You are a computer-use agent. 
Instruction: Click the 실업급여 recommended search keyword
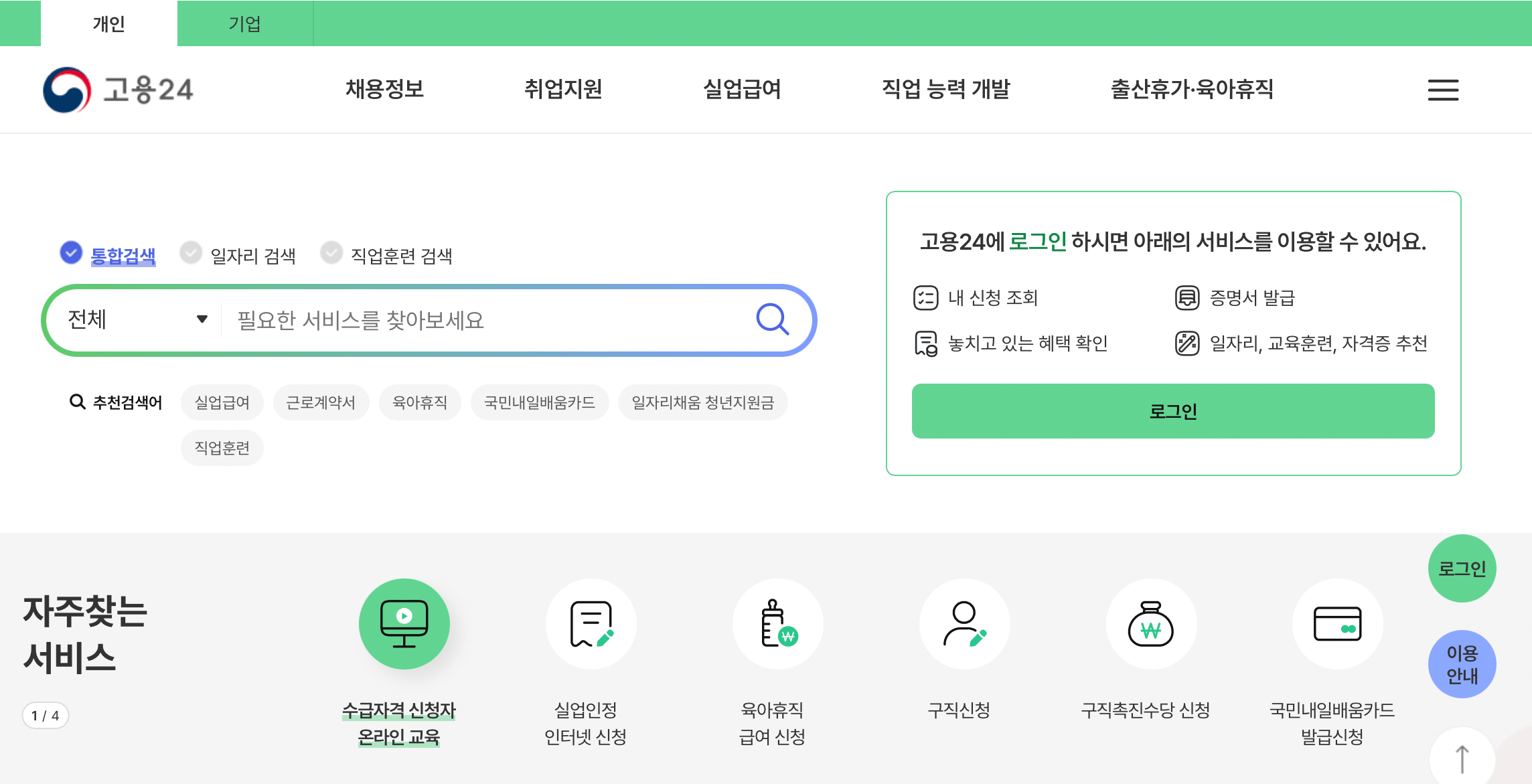[222, 402]
